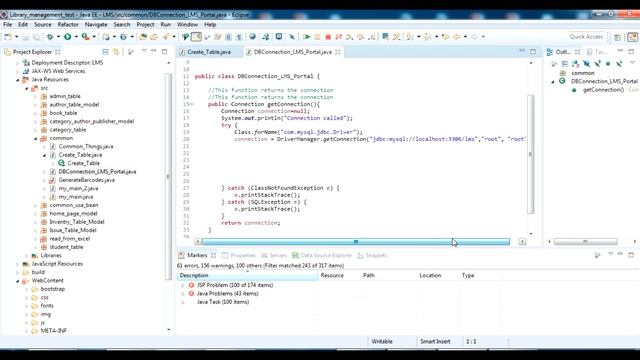Screen dimensions: 640x360
Task: Open the Outline view menu chevron
Action: (x=632, y=63)
